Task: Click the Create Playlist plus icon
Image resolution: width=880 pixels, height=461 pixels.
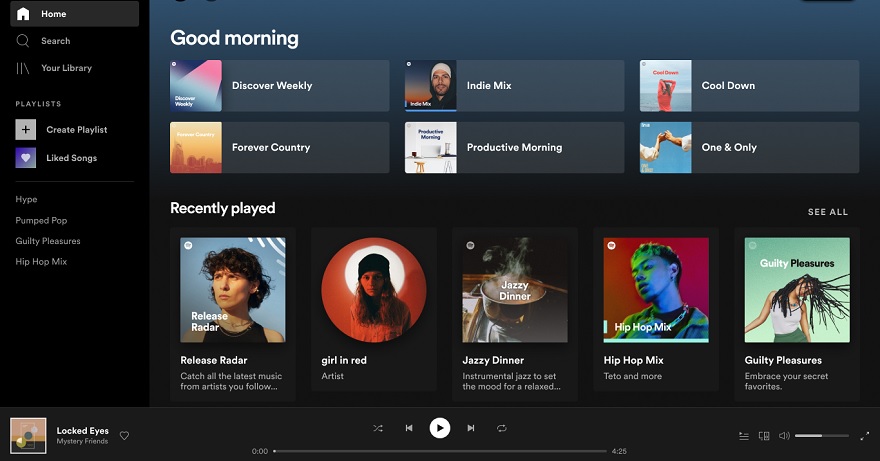Action: click(25, 130)
